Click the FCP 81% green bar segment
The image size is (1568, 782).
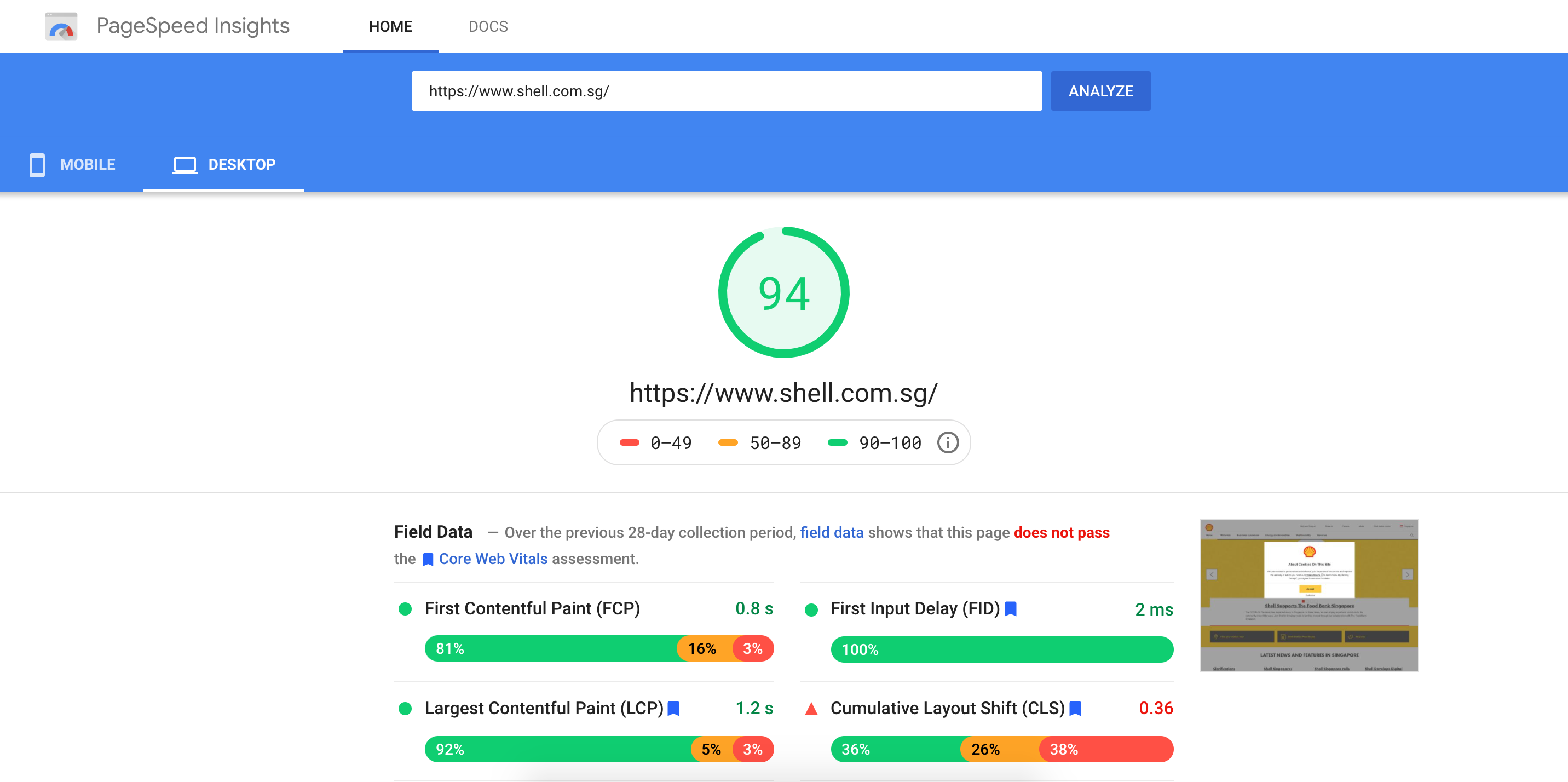click(x=551, y=648)
